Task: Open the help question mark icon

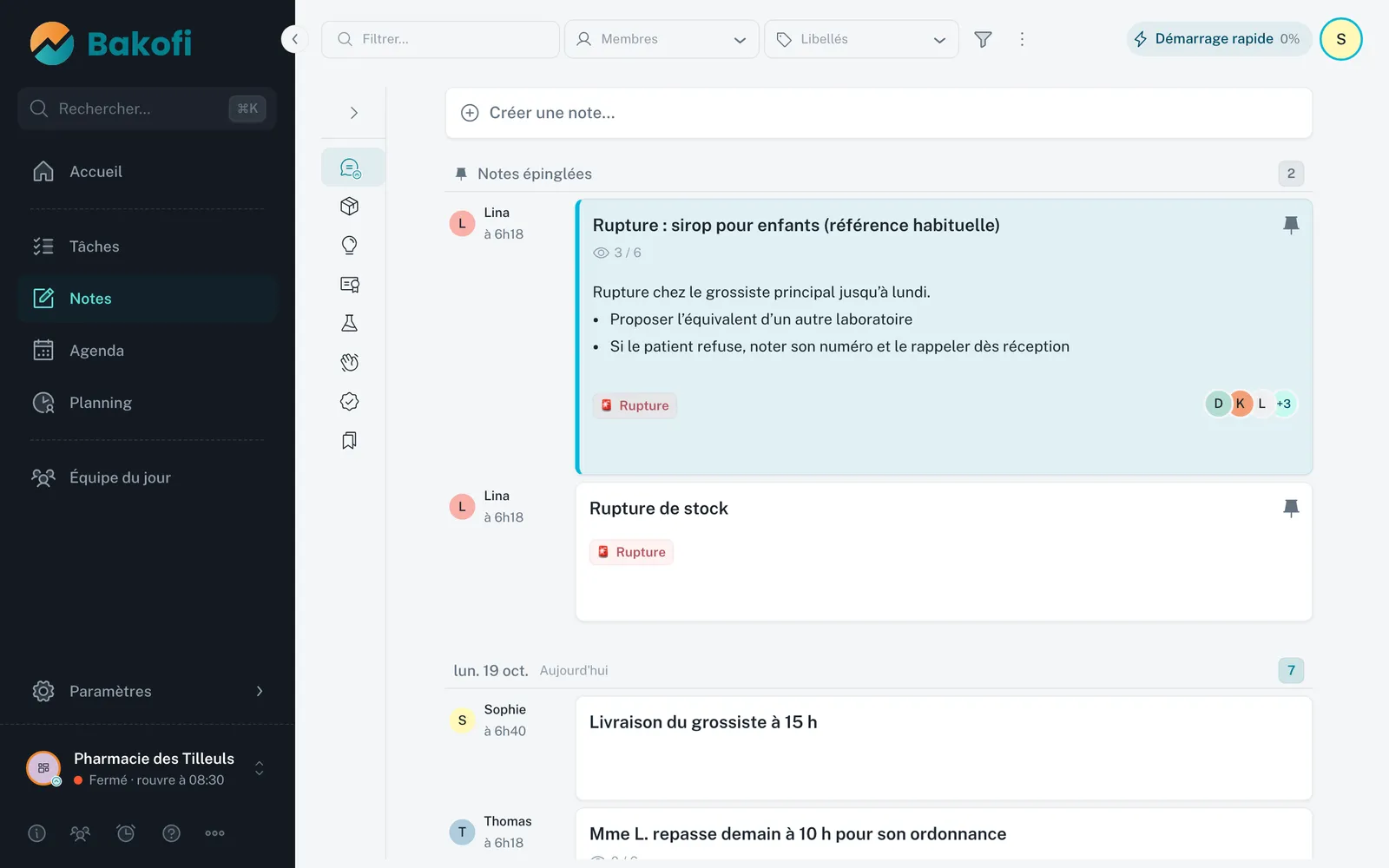Action: (172, 833)
